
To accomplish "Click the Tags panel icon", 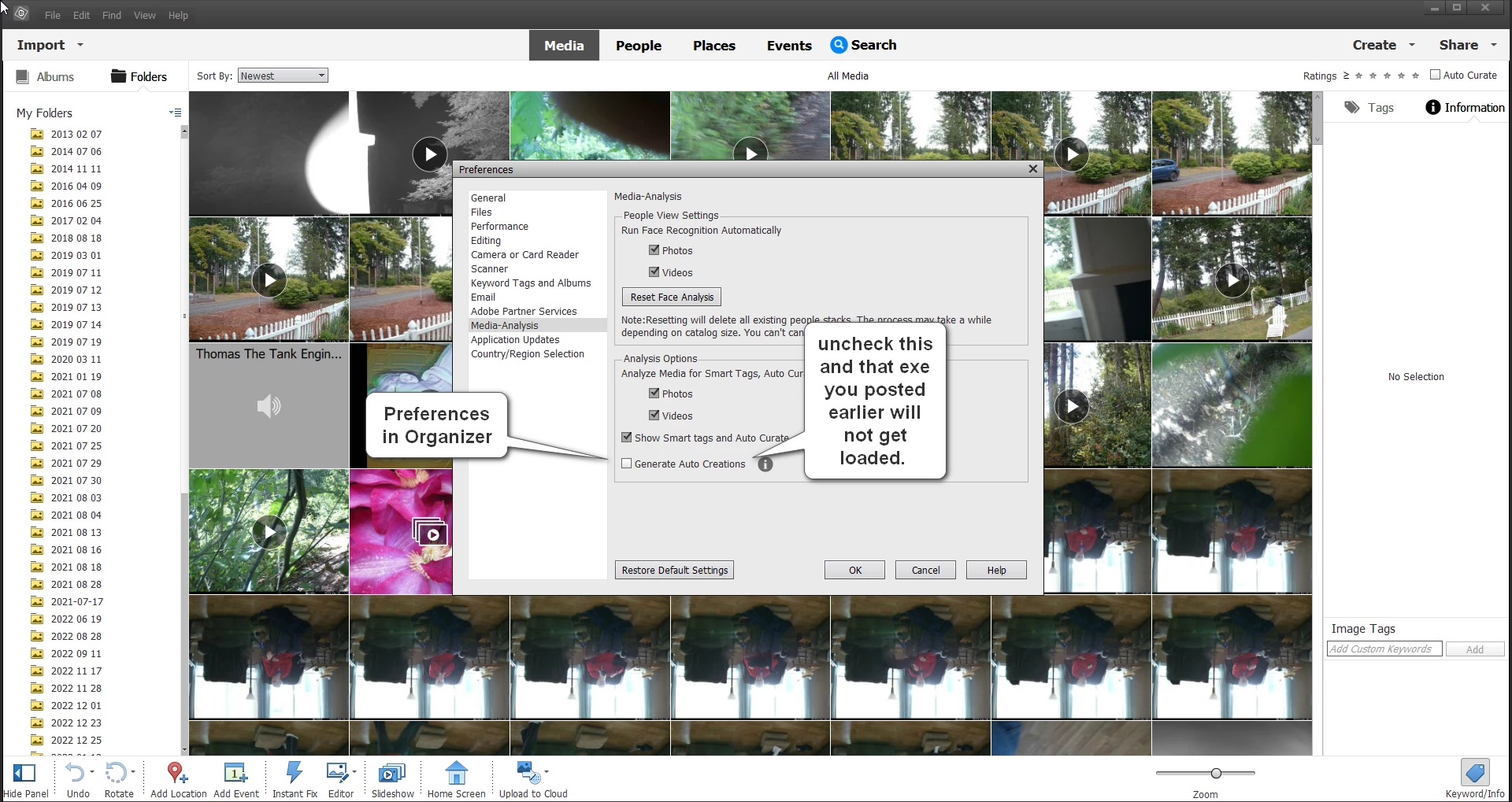I will [x=1352, y=107].
